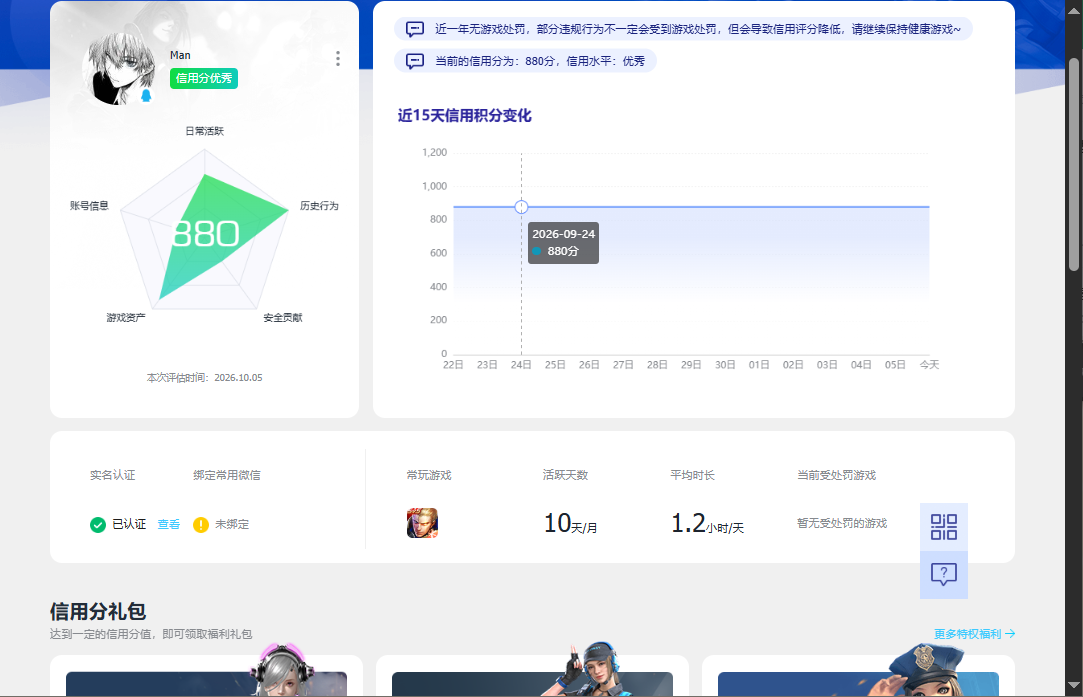Click the chat icon beside 近一年无游戏处罚 notice
This screenshot has width=1083, height=697.
tap(414, 29)
